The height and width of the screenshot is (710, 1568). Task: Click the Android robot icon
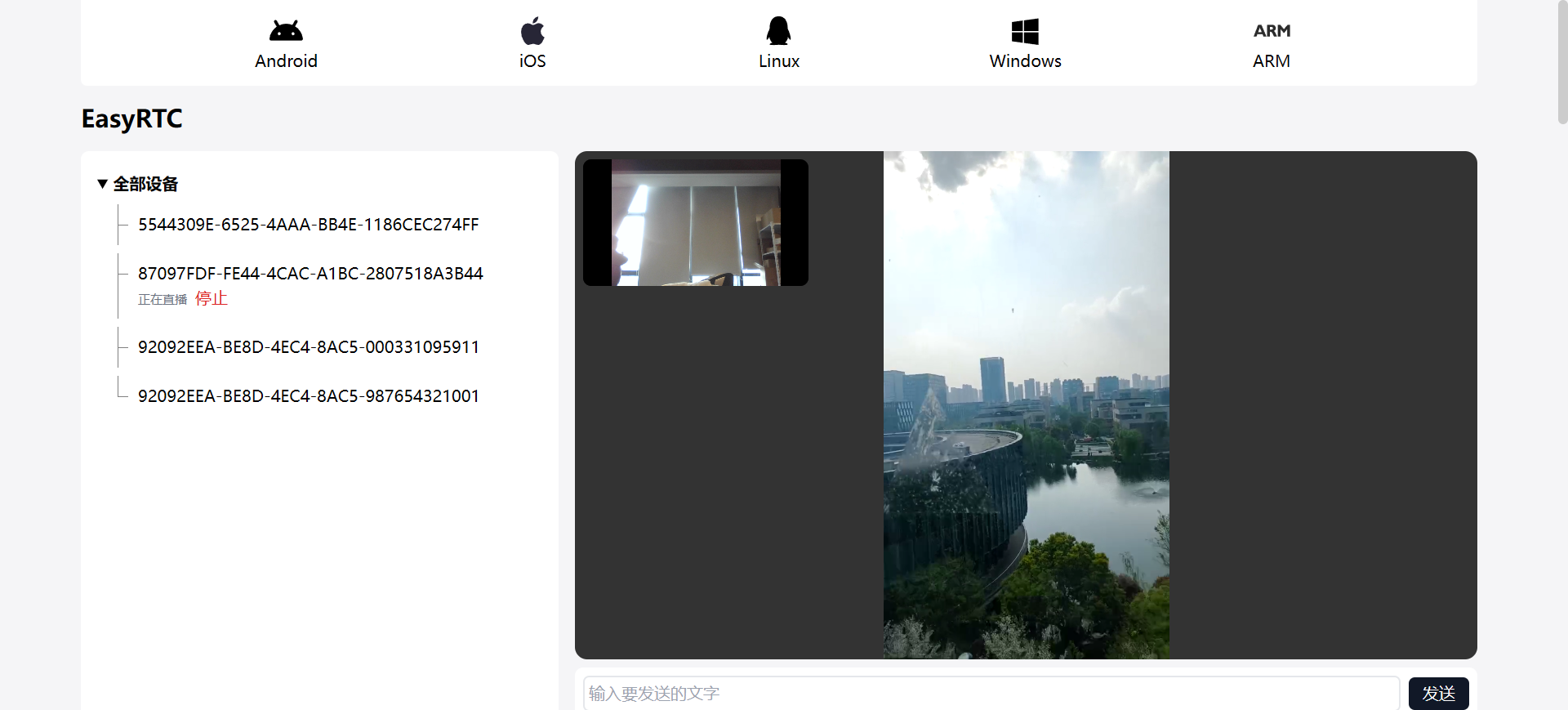286,31
